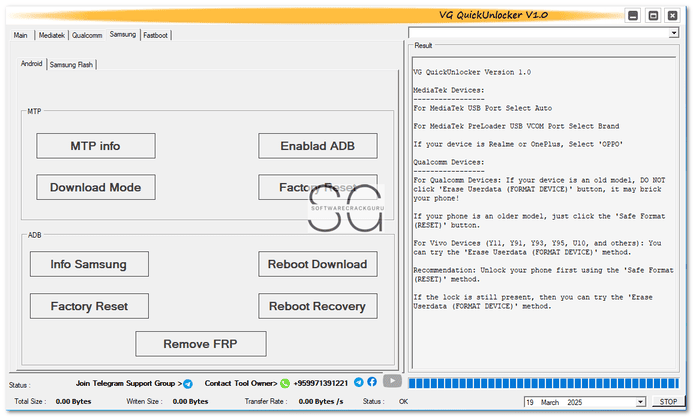Click the WhatsApp contact icon
The width and height of the screenshot is (693, 417).
pos(285,383)
